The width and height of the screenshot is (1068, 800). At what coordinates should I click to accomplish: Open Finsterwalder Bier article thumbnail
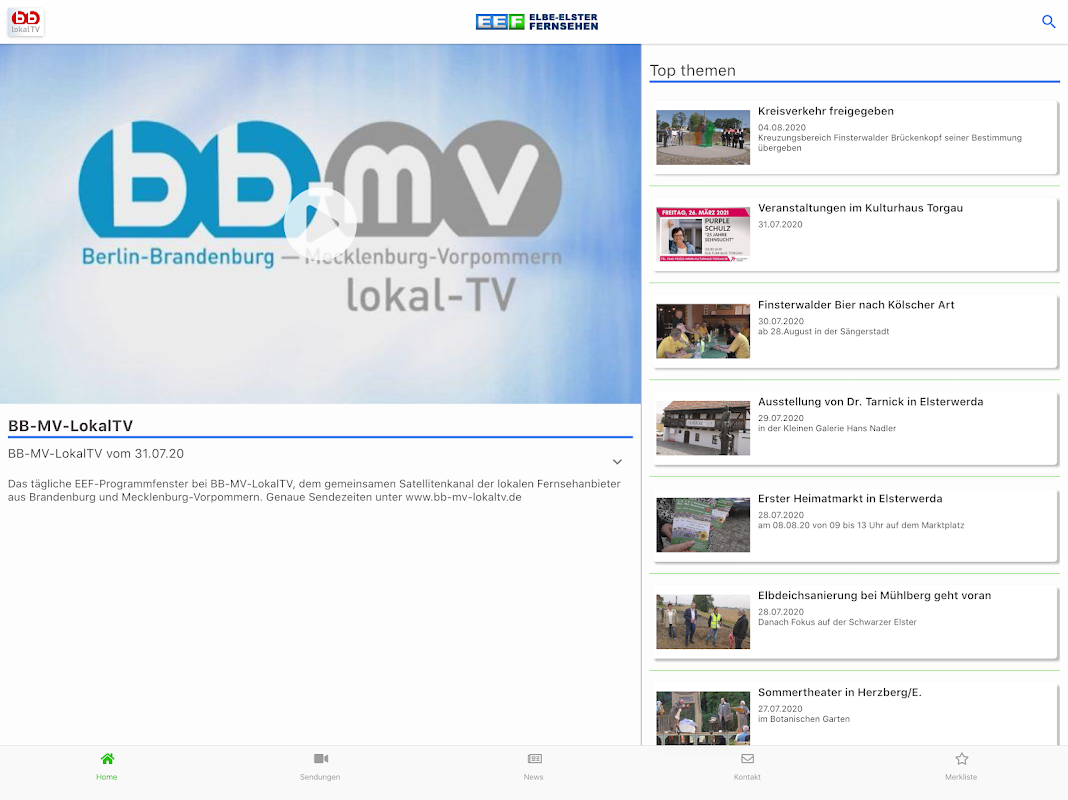(703, 331)
